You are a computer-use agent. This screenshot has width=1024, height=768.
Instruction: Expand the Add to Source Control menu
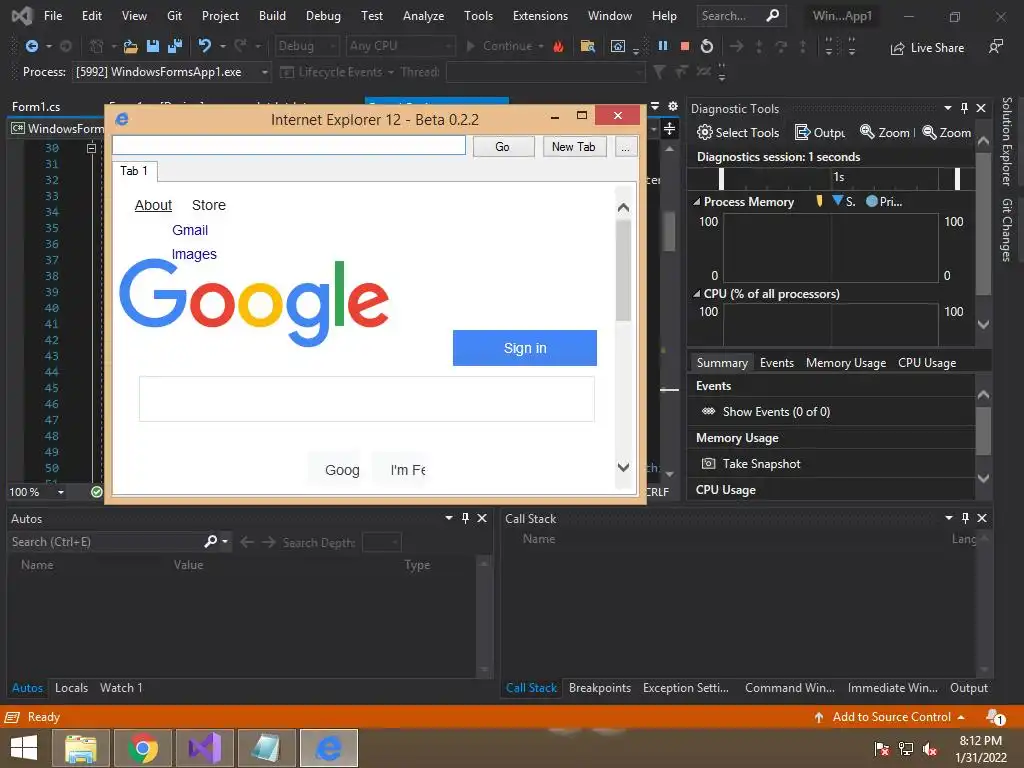[x=961, y=717]
